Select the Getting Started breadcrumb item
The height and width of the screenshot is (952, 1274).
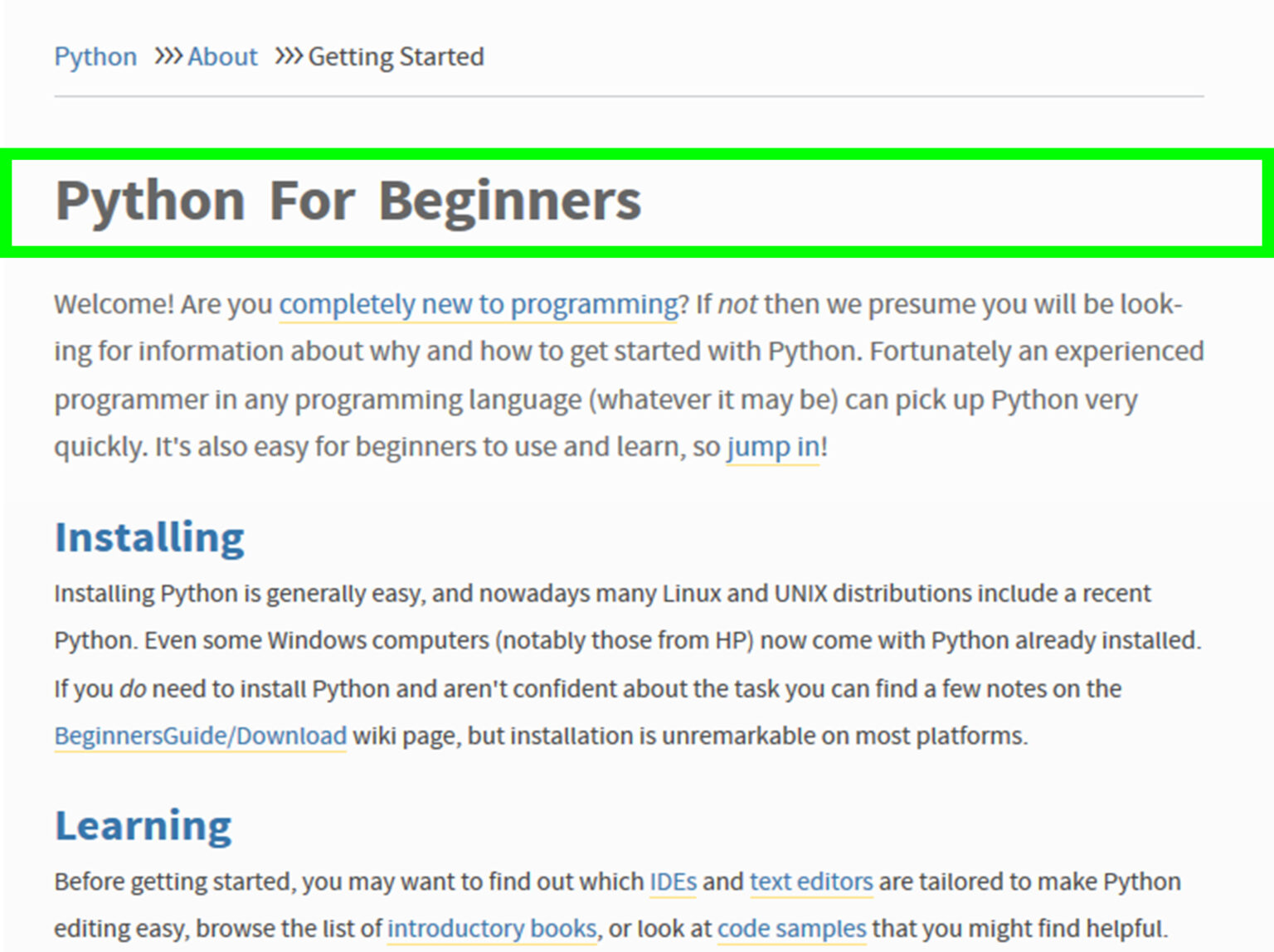(396, 56)
